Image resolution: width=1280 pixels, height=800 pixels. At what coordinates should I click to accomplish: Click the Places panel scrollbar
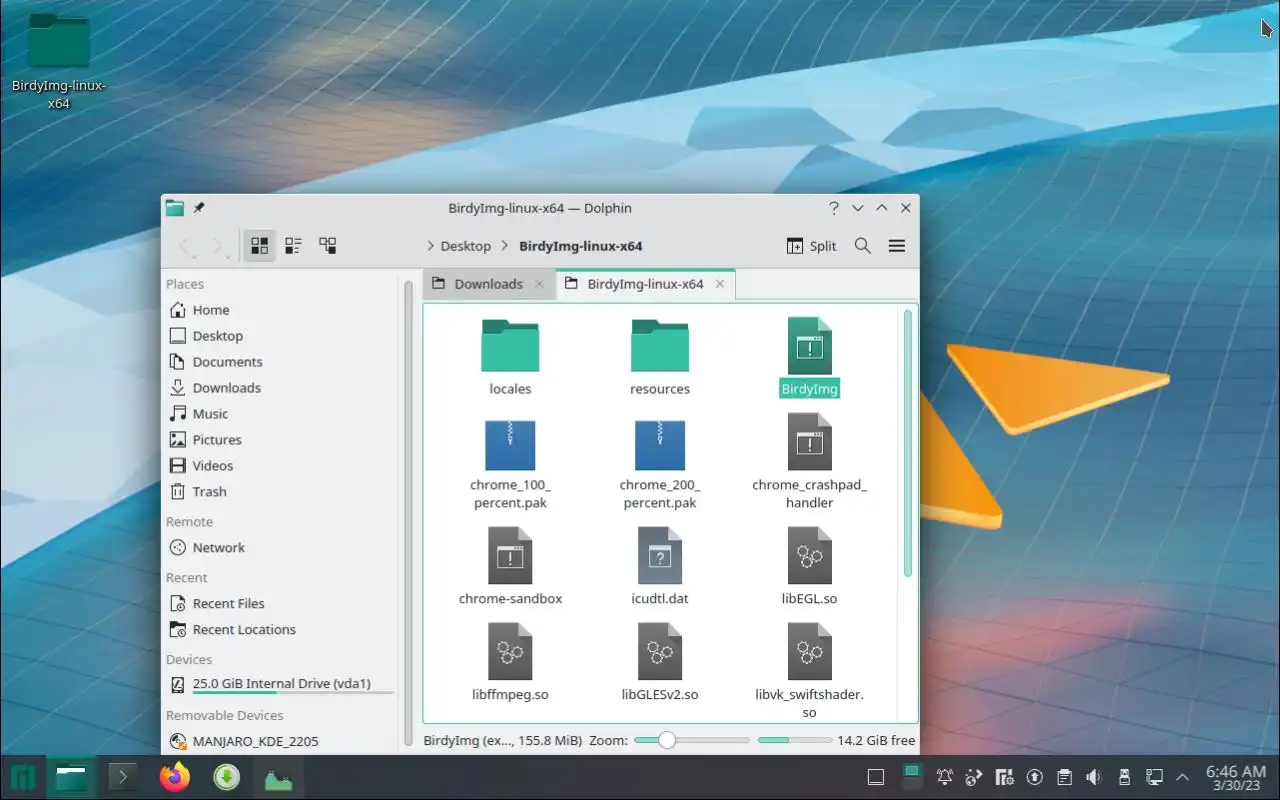408,512
